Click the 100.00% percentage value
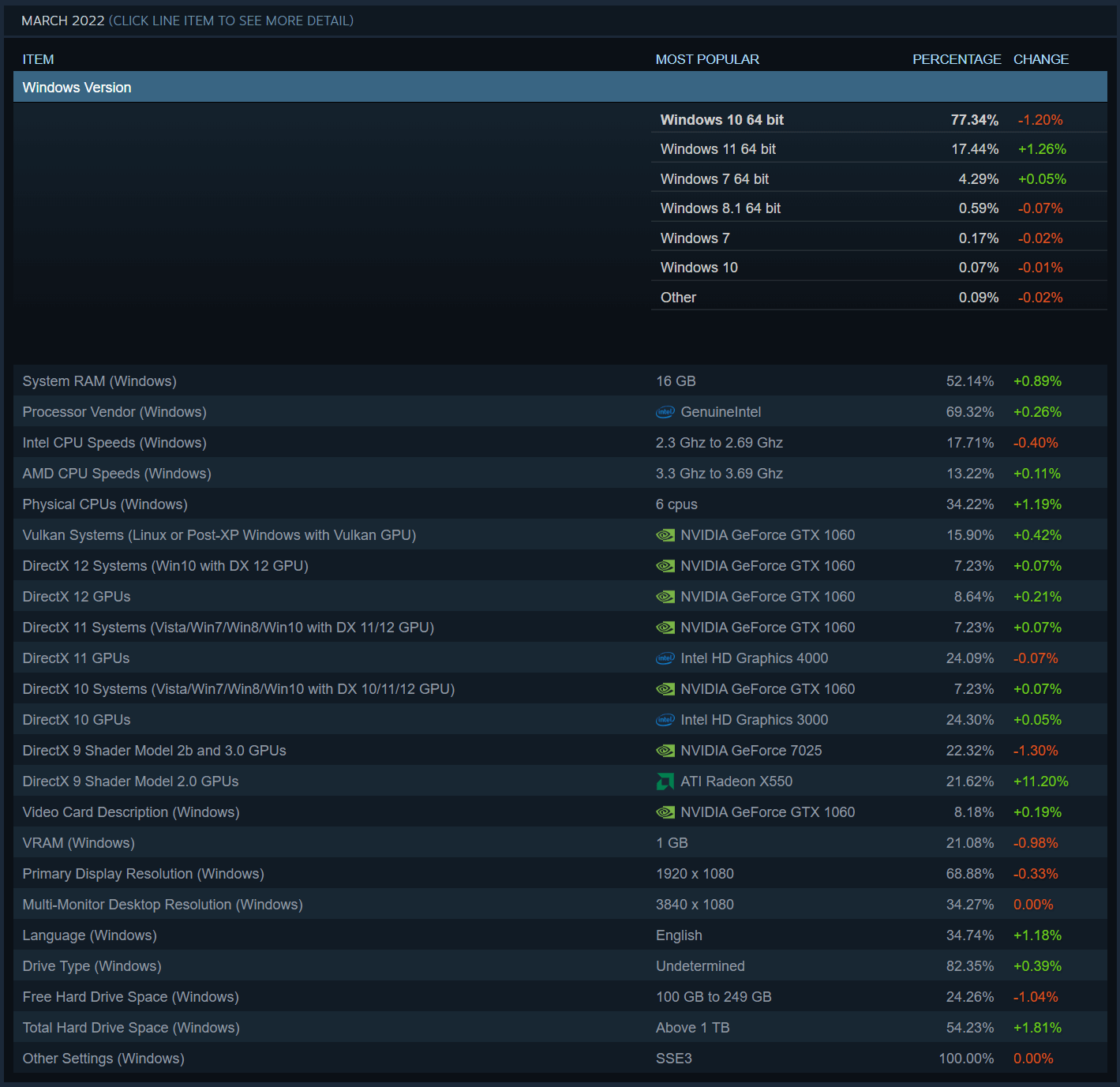Image resolution: width=1120 pixels, height=1087 pixels. pyautogui.click(x=966, y=1059)
